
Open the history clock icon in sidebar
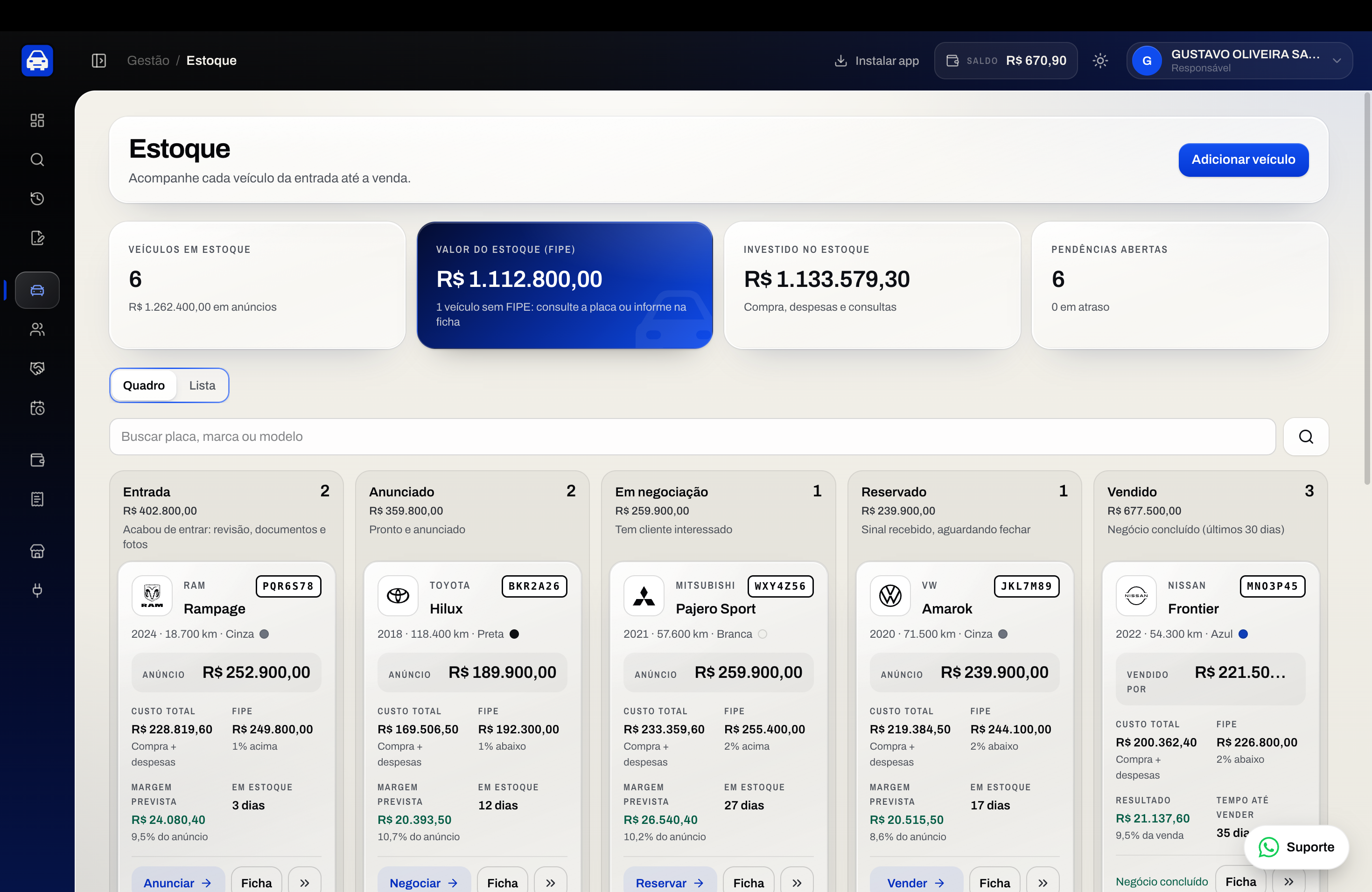coord(37,199)
